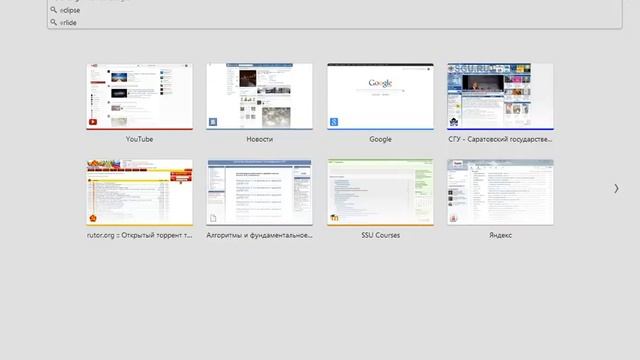
Task: Click magnifier icon beside eclipse suggestion
Action: pyautogui.click(x=53, y=10)
